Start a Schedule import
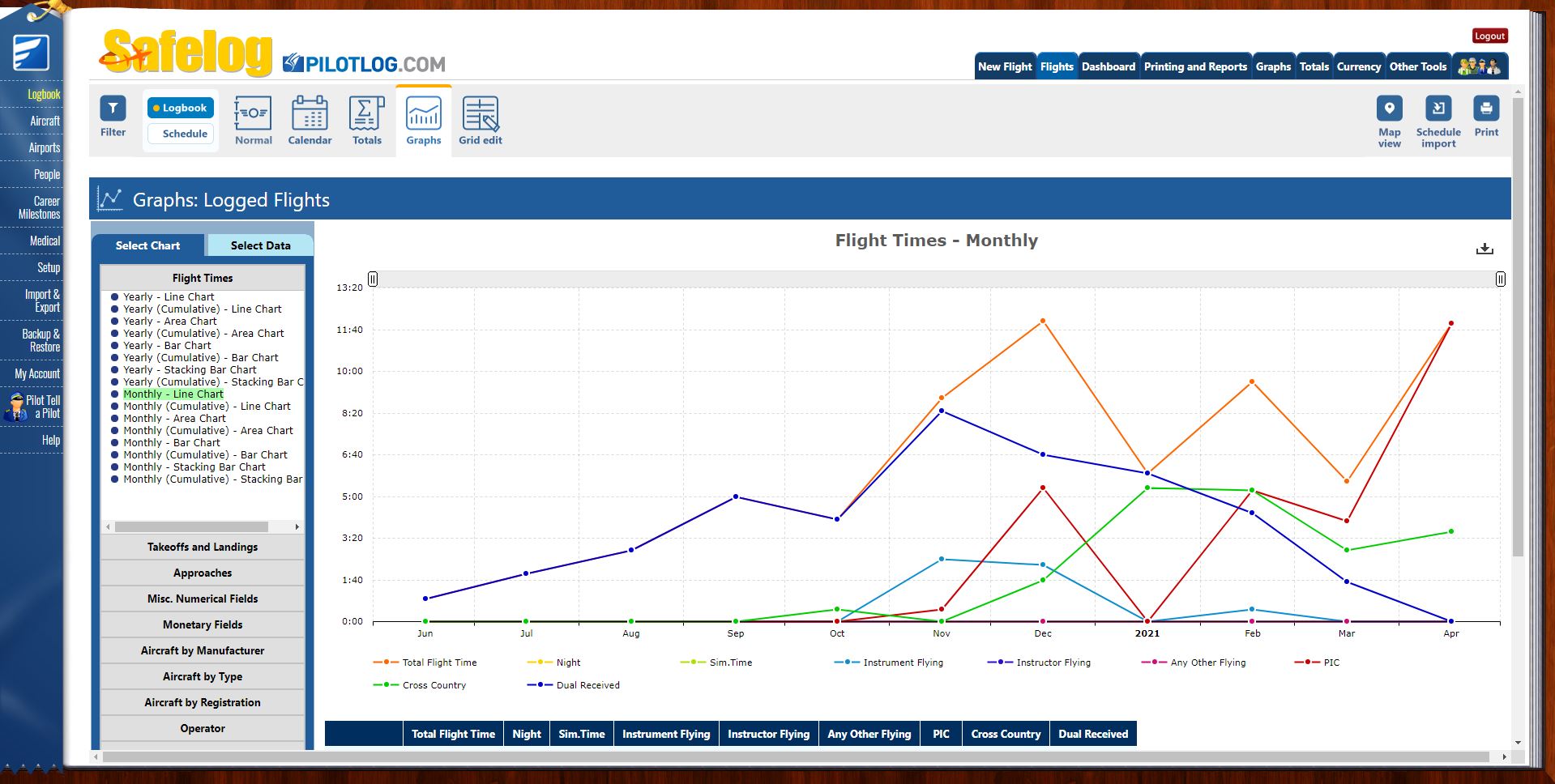The width and height of the screenshot is (1555, 784). tap(1438, 118)
